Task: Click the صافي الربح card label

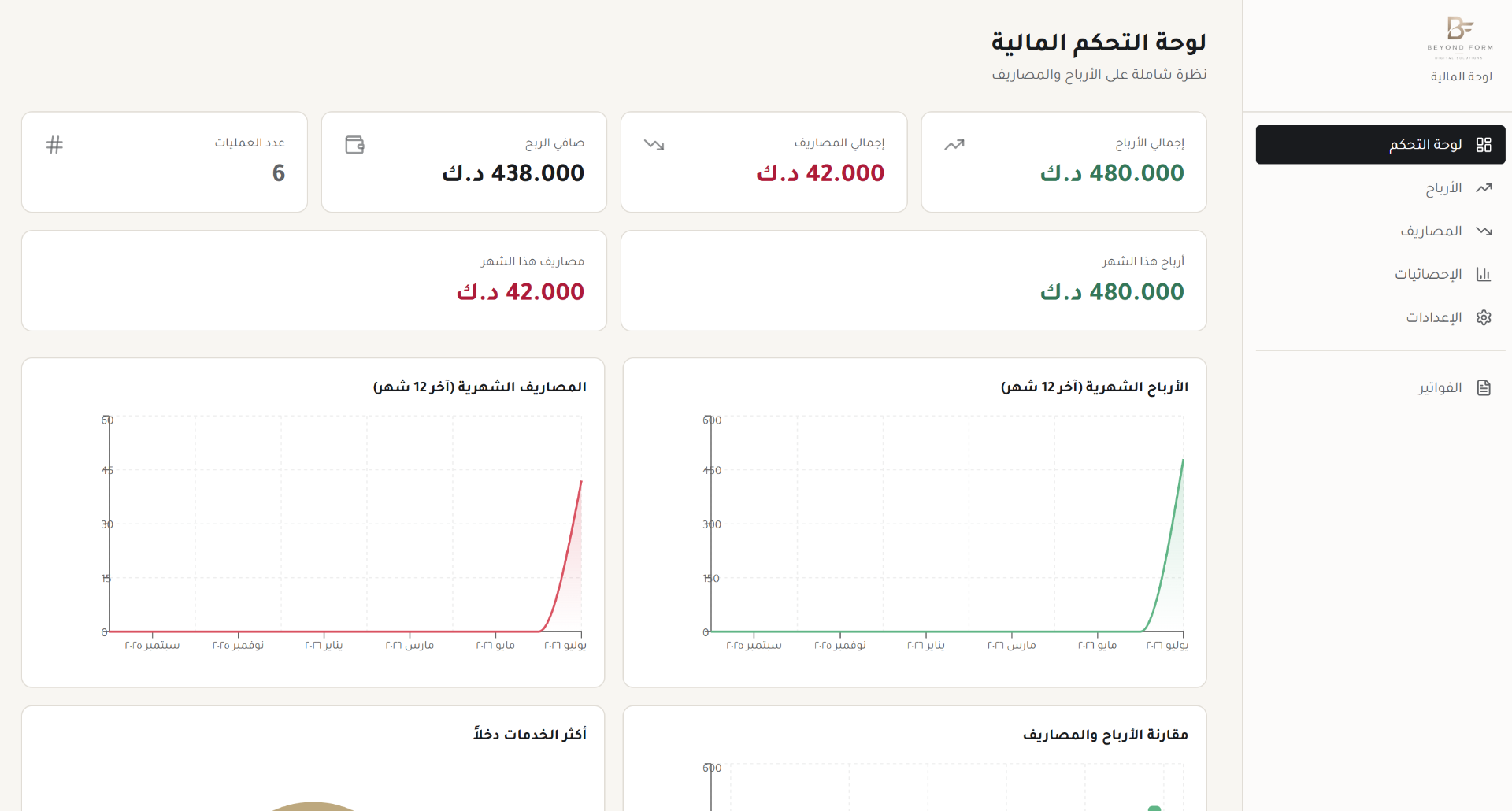Action: pyautogui.click(x=554, y=143)
